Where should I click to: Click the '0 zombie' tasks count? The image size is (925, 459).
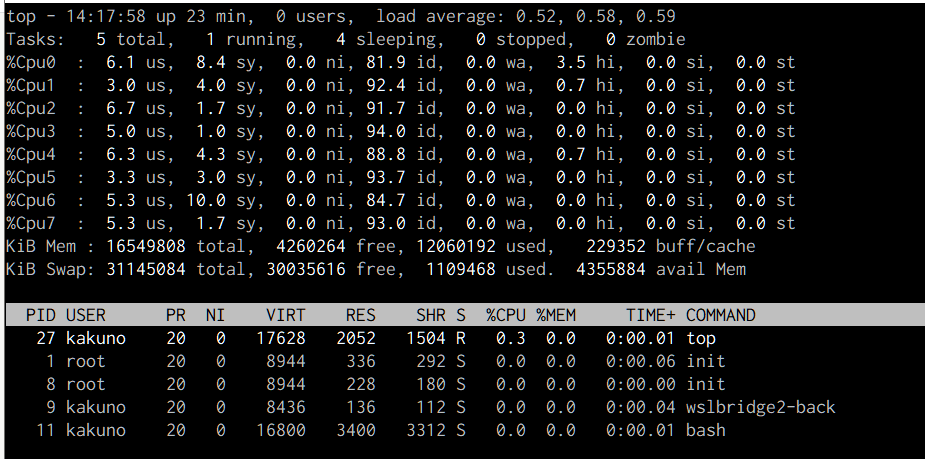pos(645,39)
